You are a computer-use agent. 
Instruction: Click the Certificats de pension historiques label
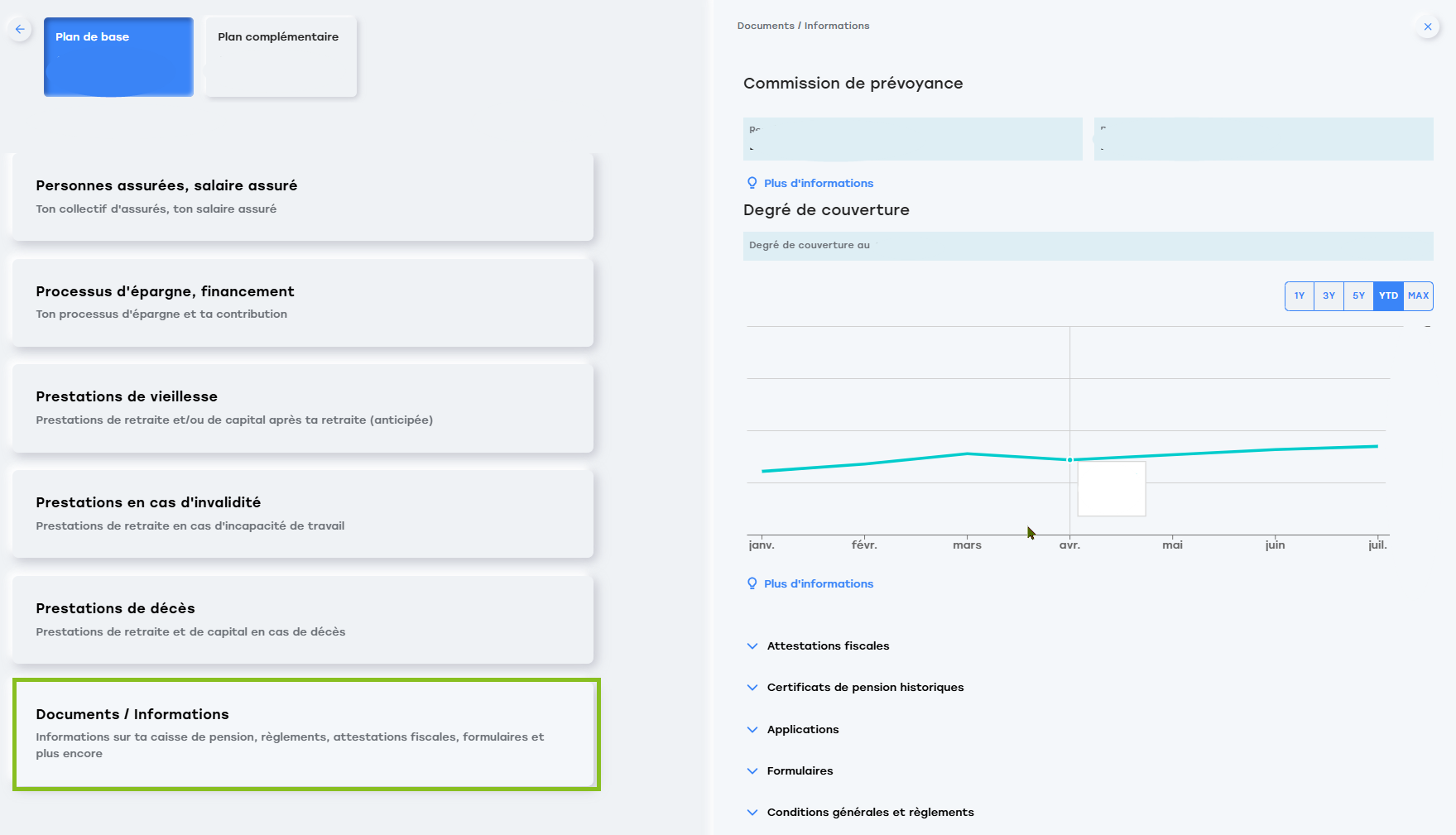865,687
